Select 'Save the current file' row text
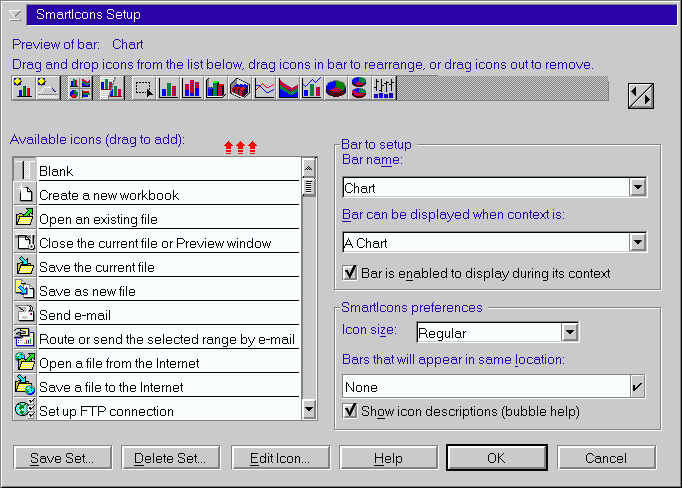Image resolution: width=682 pixels, height=488 pixels. coord(97,267)
